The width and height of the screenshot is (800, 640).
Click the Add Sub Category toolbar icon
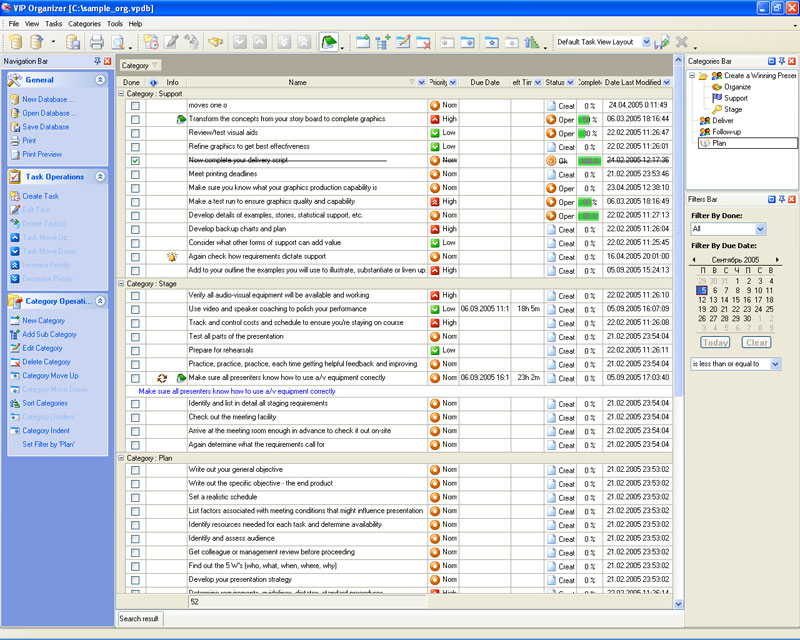pyautogui.click(x=383, y=42)
